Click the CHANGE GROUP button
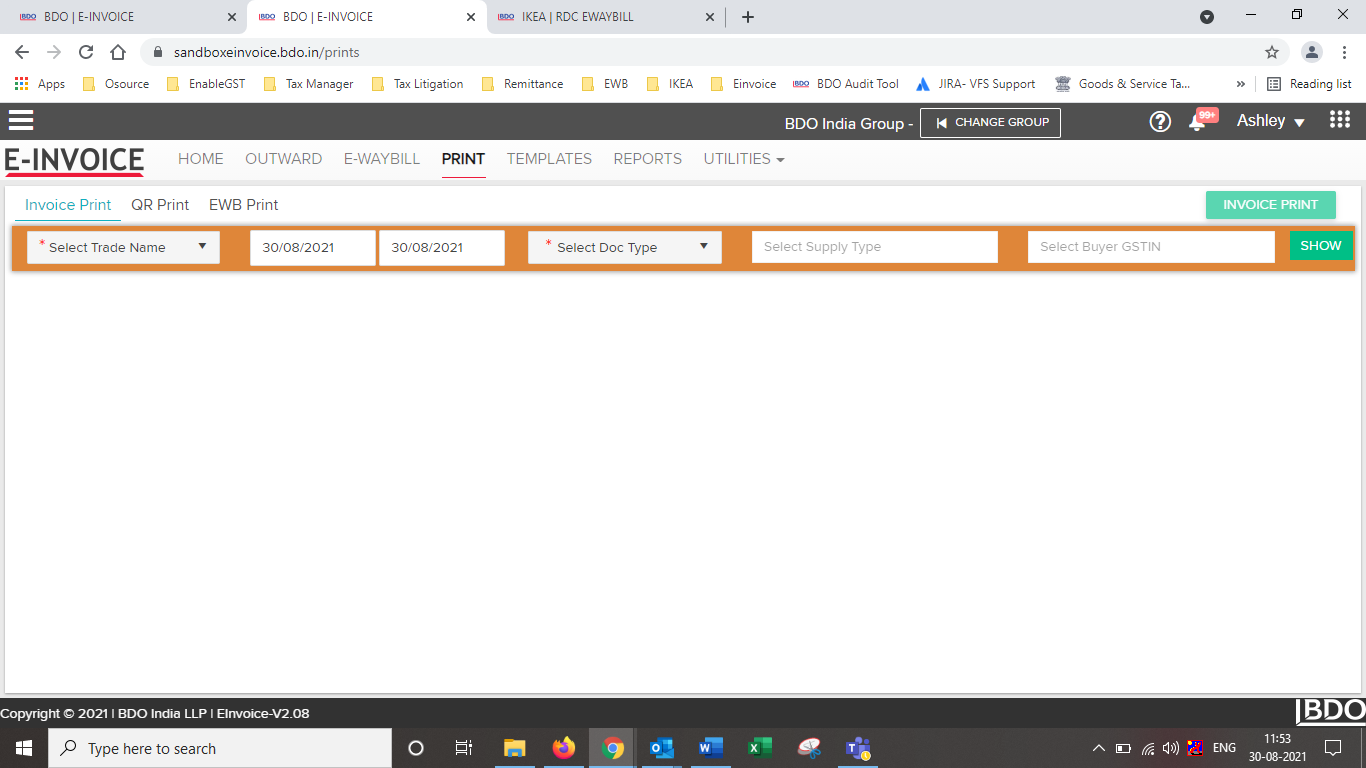 coord(990,122)
